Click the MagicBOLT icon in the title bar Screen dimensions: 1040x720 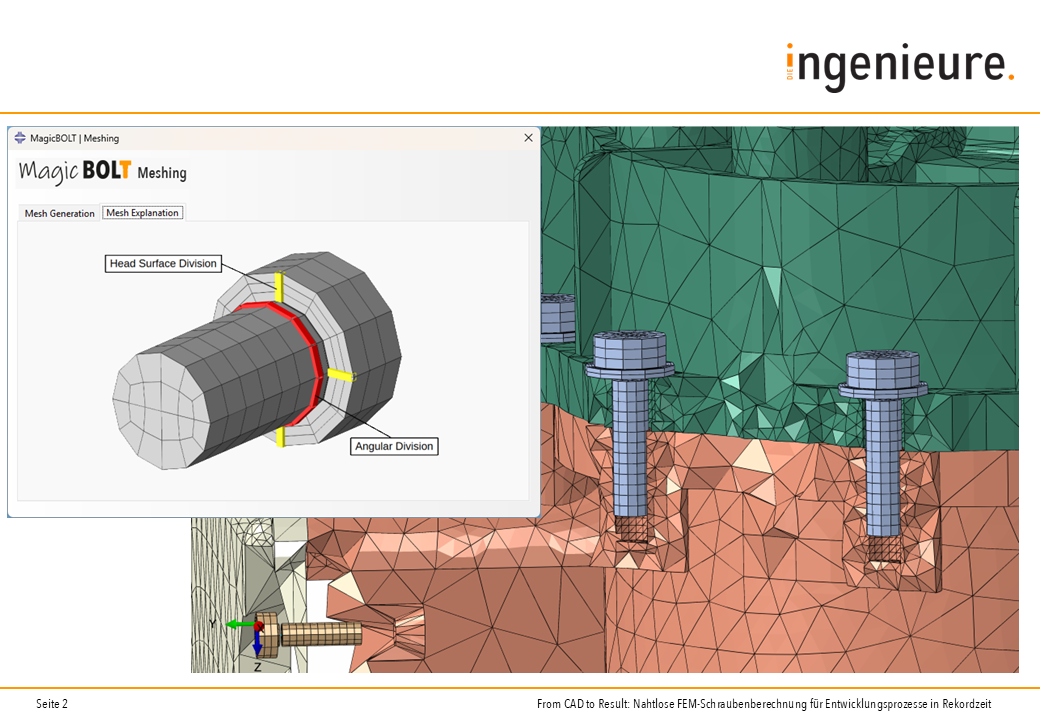point(20,138)
